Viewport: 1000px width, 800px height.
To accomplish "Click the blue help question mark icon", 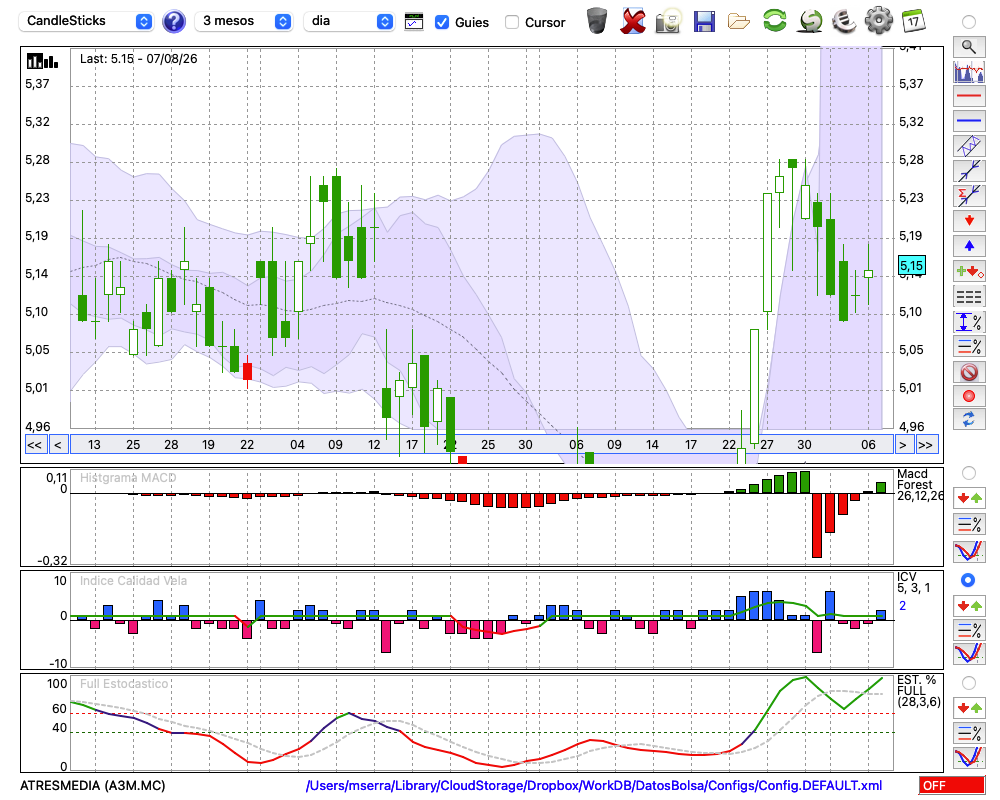I will pos(173,22).
